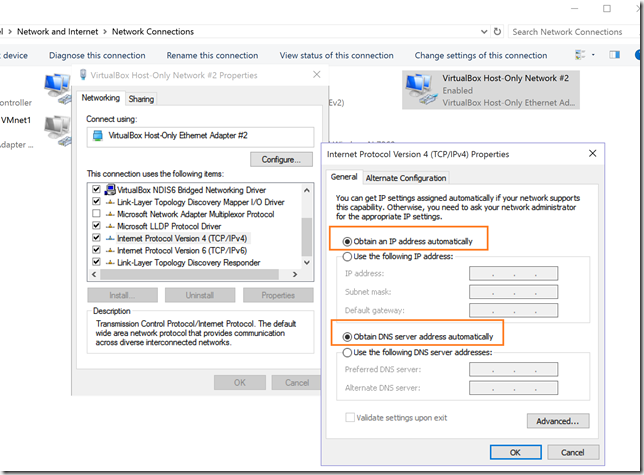Select Obtain DNS server address automatically

[x=347, y=337]
